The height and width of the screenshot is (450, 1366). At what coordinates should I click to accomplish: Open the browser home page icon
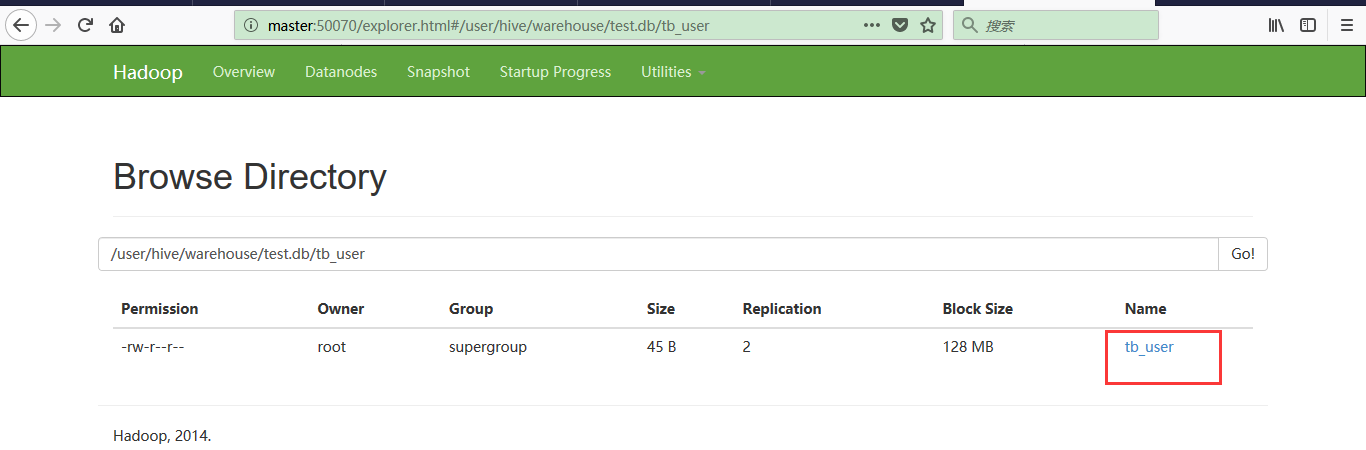pos(117,25)
